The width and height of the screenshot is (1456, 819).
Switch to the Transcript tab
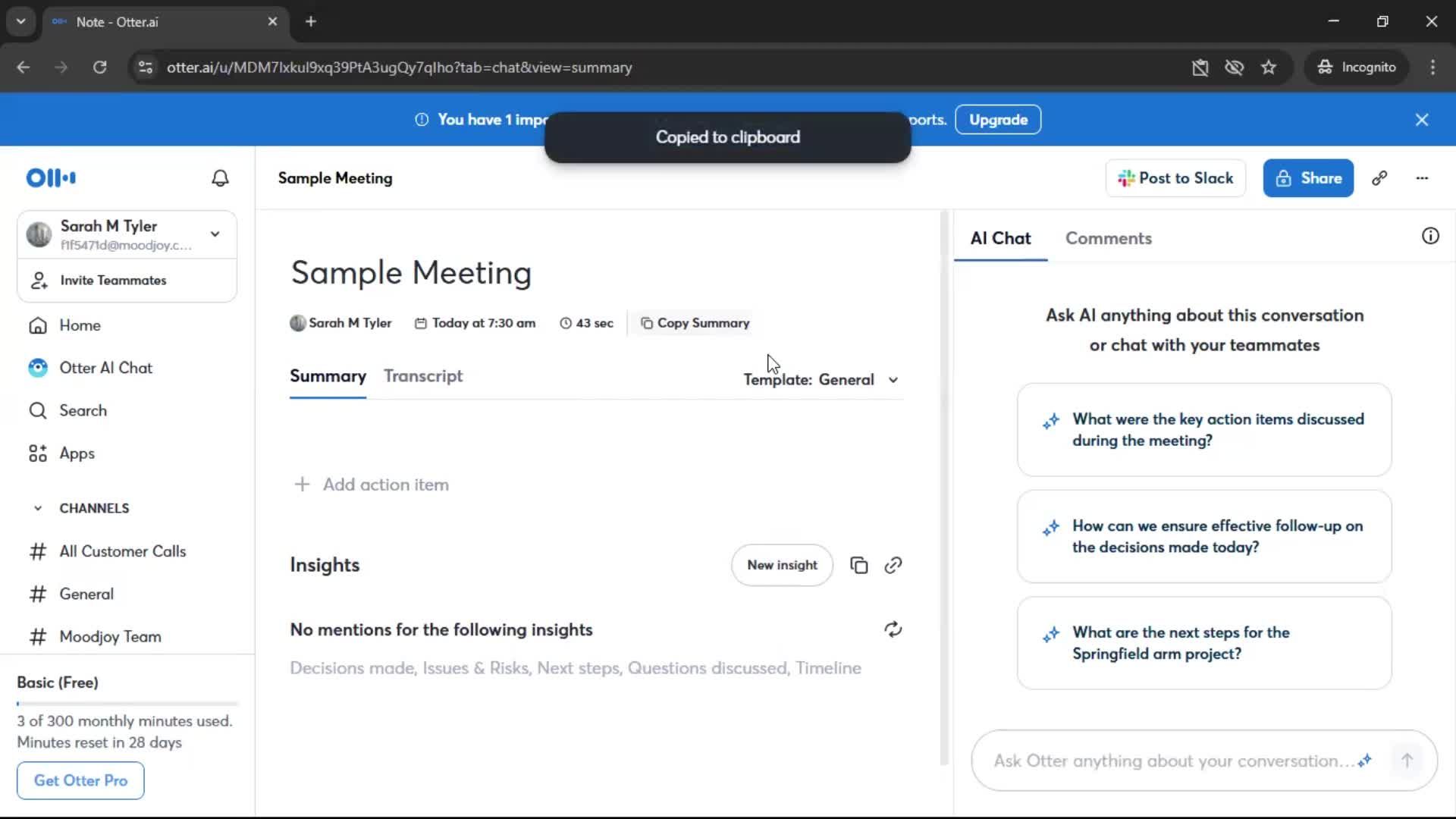423,376
